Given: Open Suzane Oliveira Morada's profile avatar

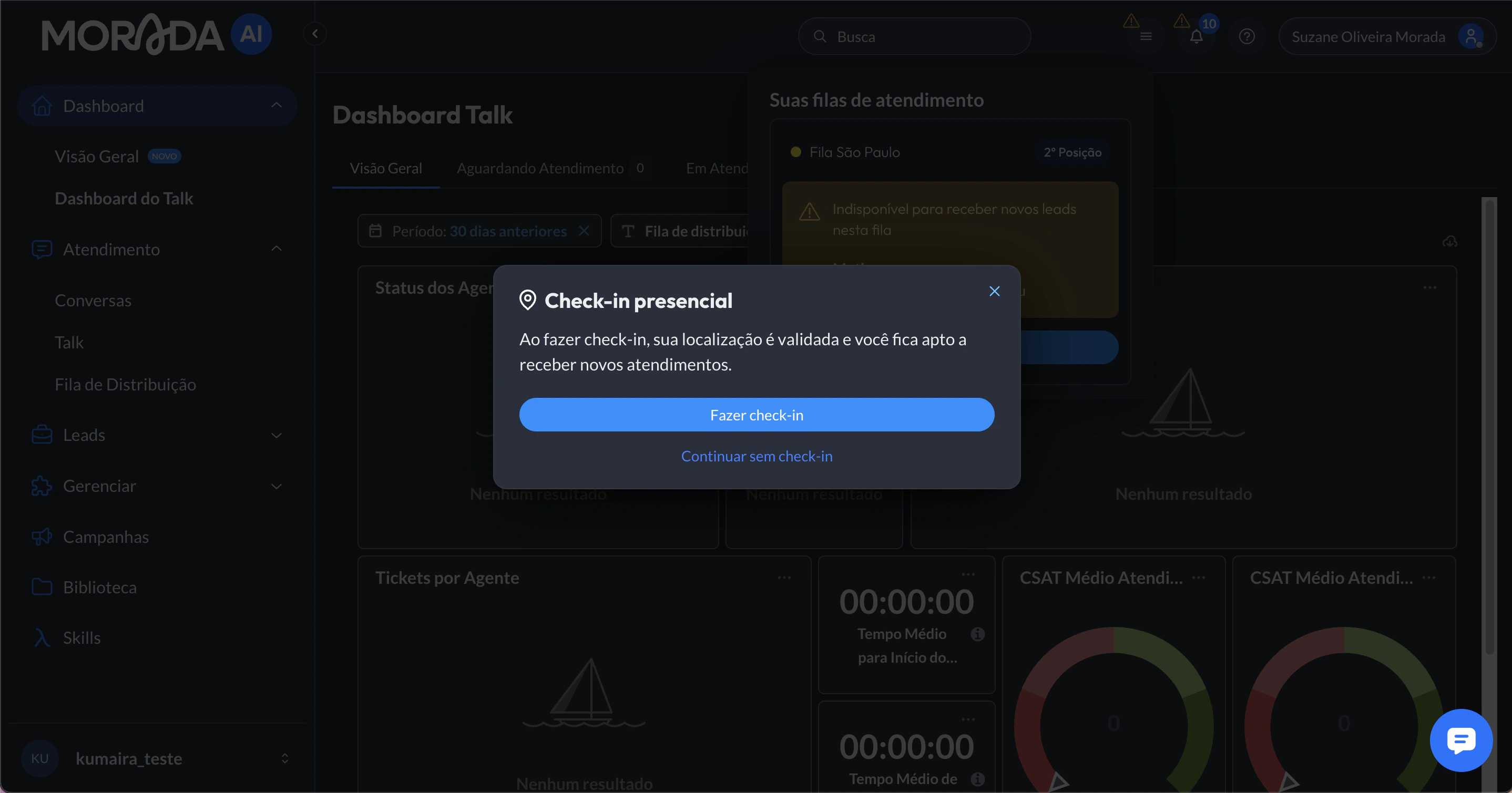Looking at the screenshot, I should pyautogui.click(x=1470, y=36).
